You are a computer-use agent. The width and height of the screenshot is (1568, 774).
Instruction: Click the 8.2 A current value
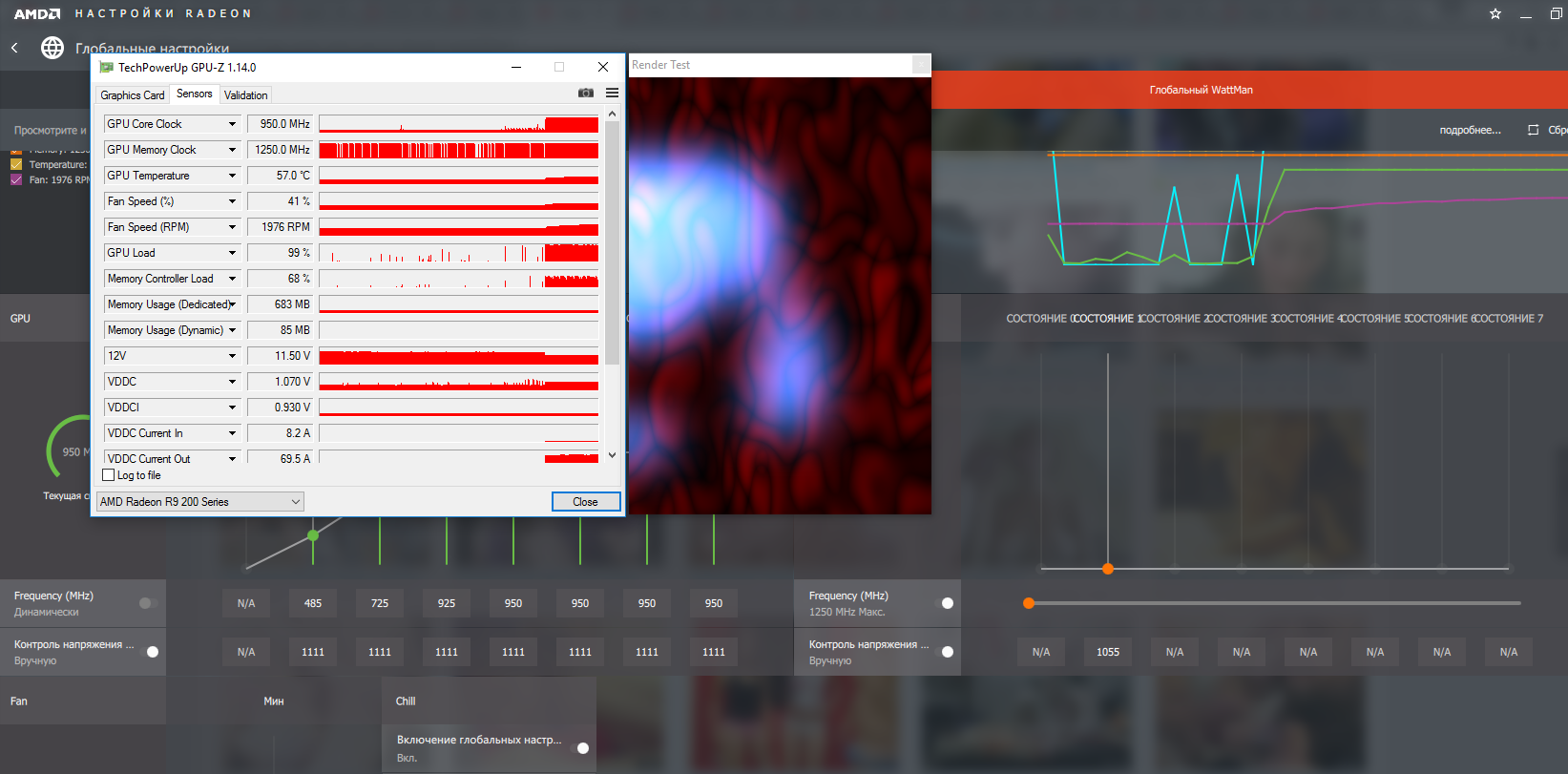click(x=281, y=433)
